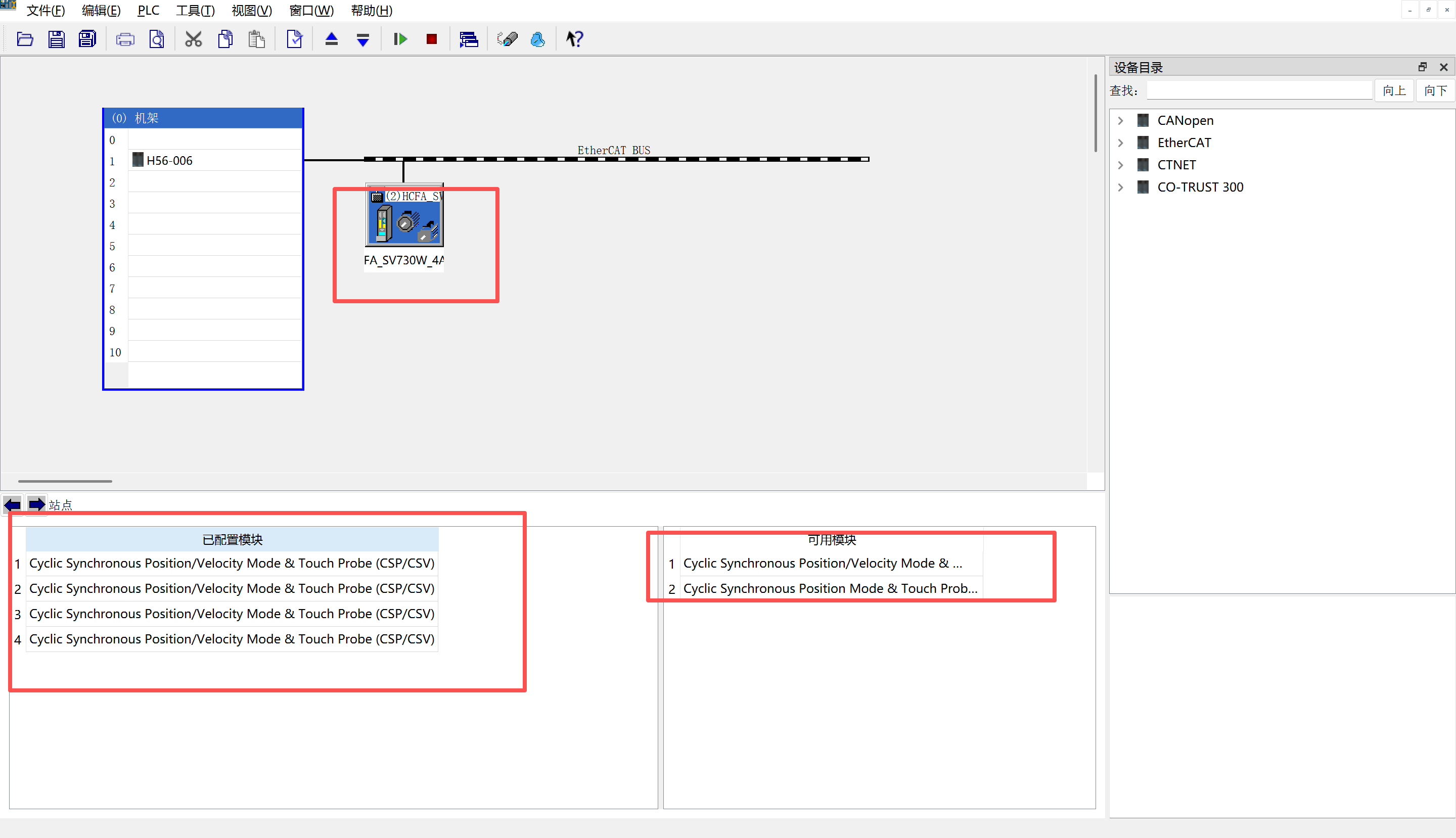The height and width of the screenshot is (838, 1456).
Task: Select the HCFA_SV servo drive device icon
Action: (x=404, y=216)
